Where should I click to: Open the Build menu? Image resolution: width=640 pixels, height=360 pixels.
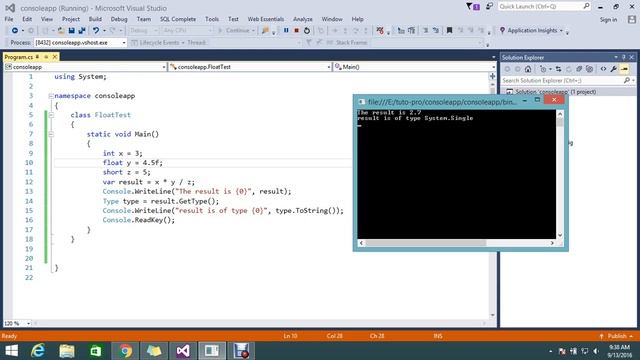coord(95,19)
